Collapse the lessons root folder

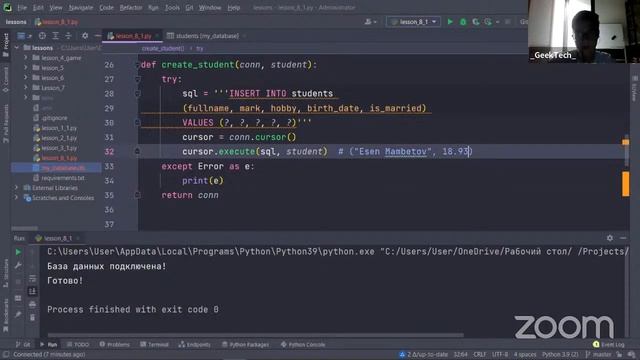(x=17, y=48)
